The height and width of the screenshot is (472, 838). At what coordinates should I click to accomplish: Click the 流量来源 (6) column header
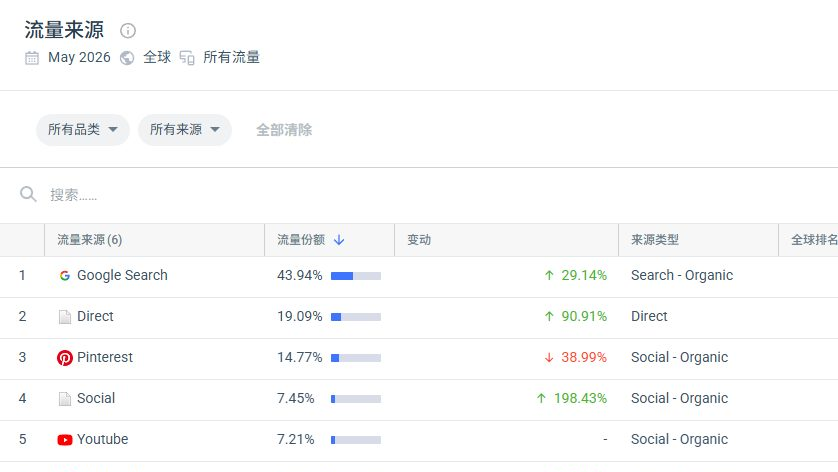coord(90,240)
